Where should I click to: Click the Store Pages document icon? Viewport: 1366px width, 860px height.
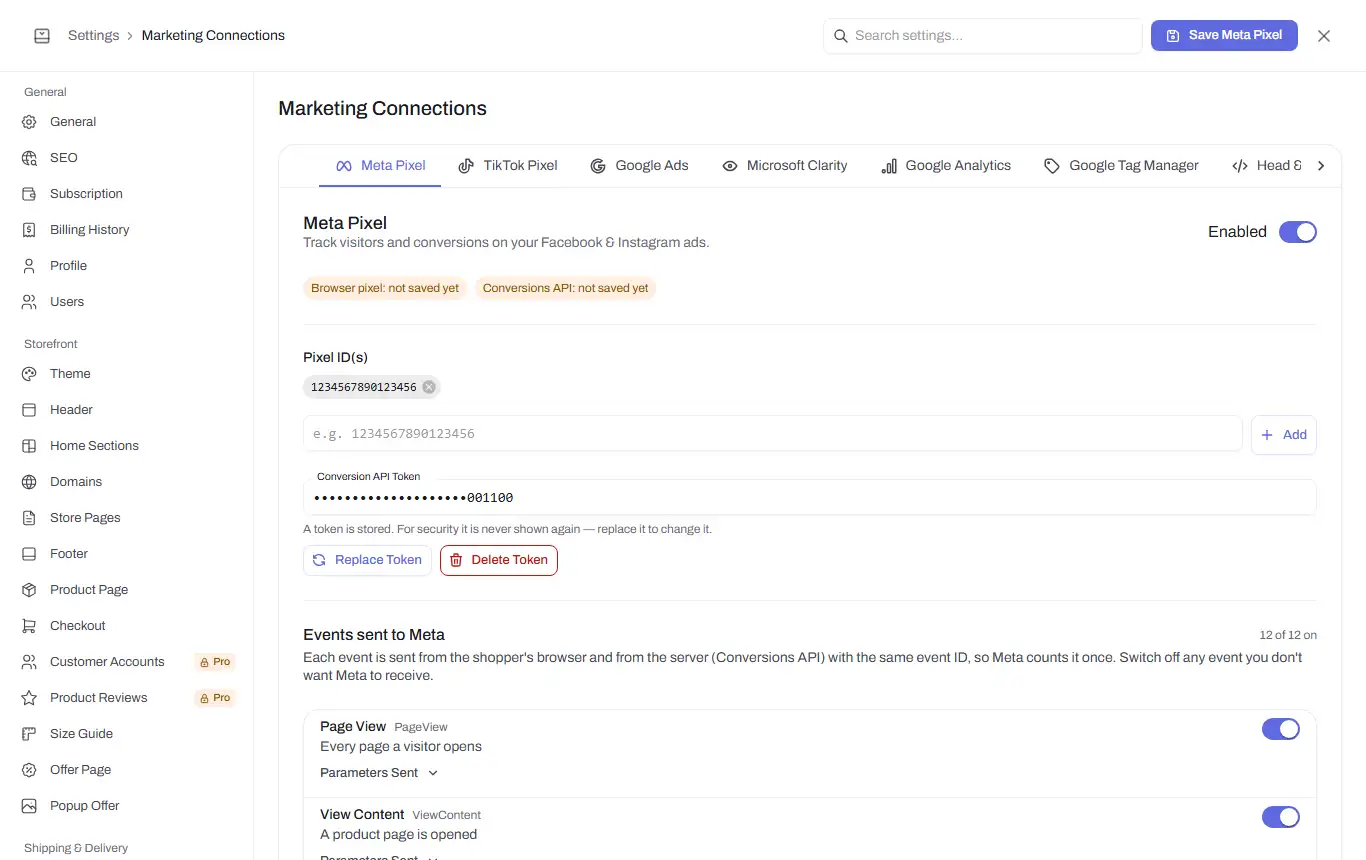pos(29,518)
